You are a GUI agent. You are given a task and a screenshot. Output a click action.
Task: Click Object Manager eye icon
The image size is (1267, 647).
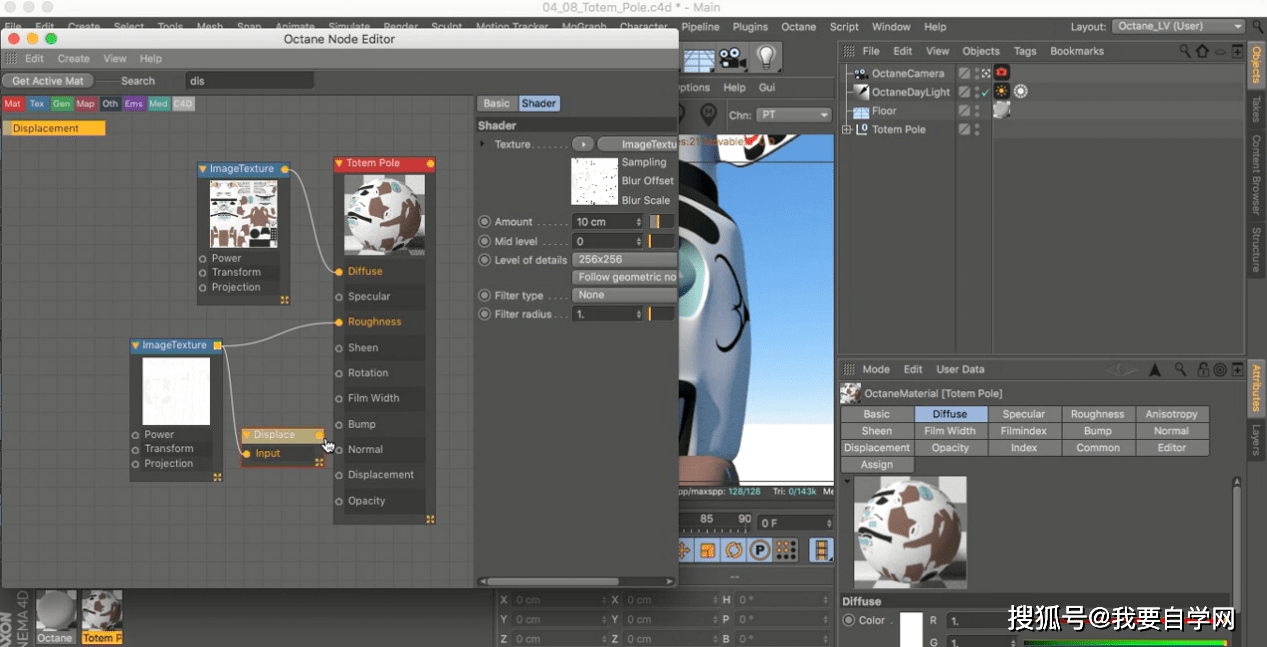1220,51
